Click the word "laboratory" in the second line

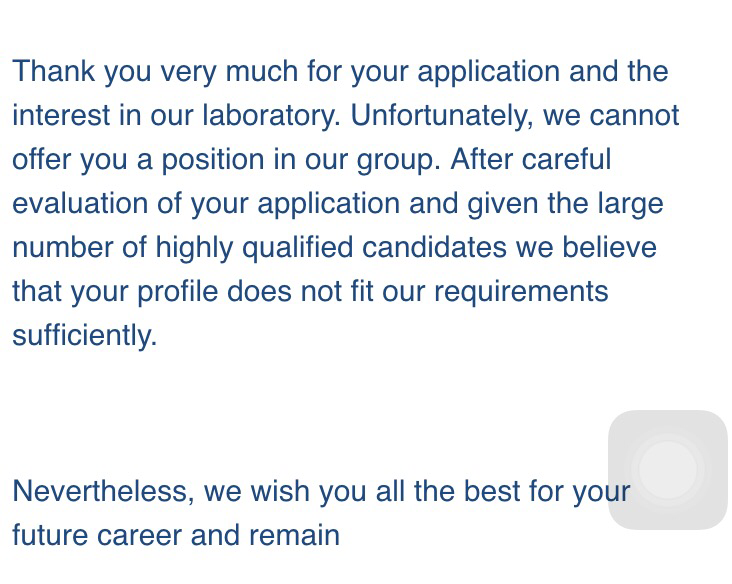click(271, 115)
